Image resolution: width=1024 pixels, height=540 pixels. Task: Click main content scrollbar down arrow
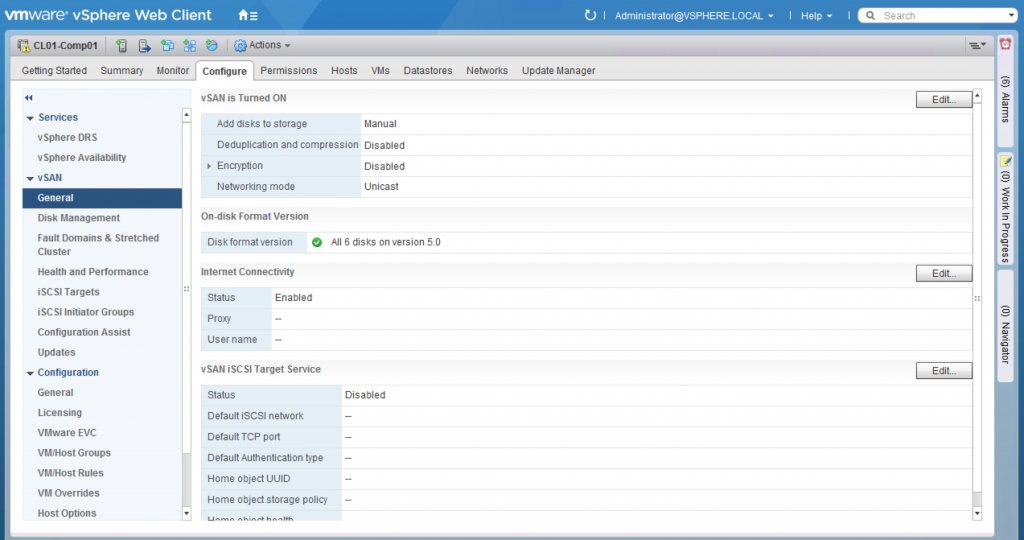coord(977,514)
